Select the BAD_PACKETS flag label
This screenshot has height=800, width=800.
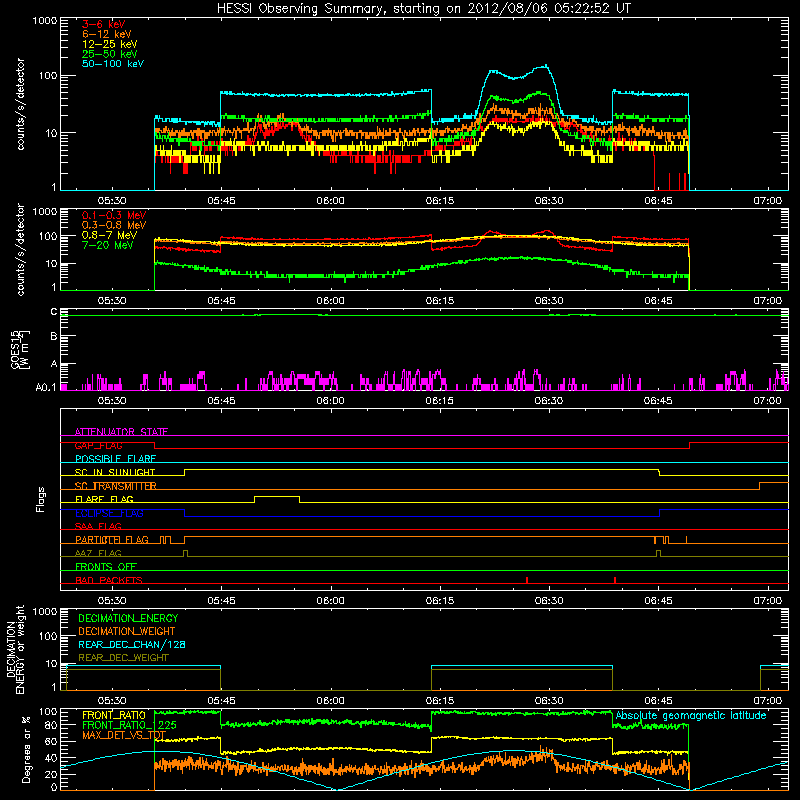click(109, 580)
